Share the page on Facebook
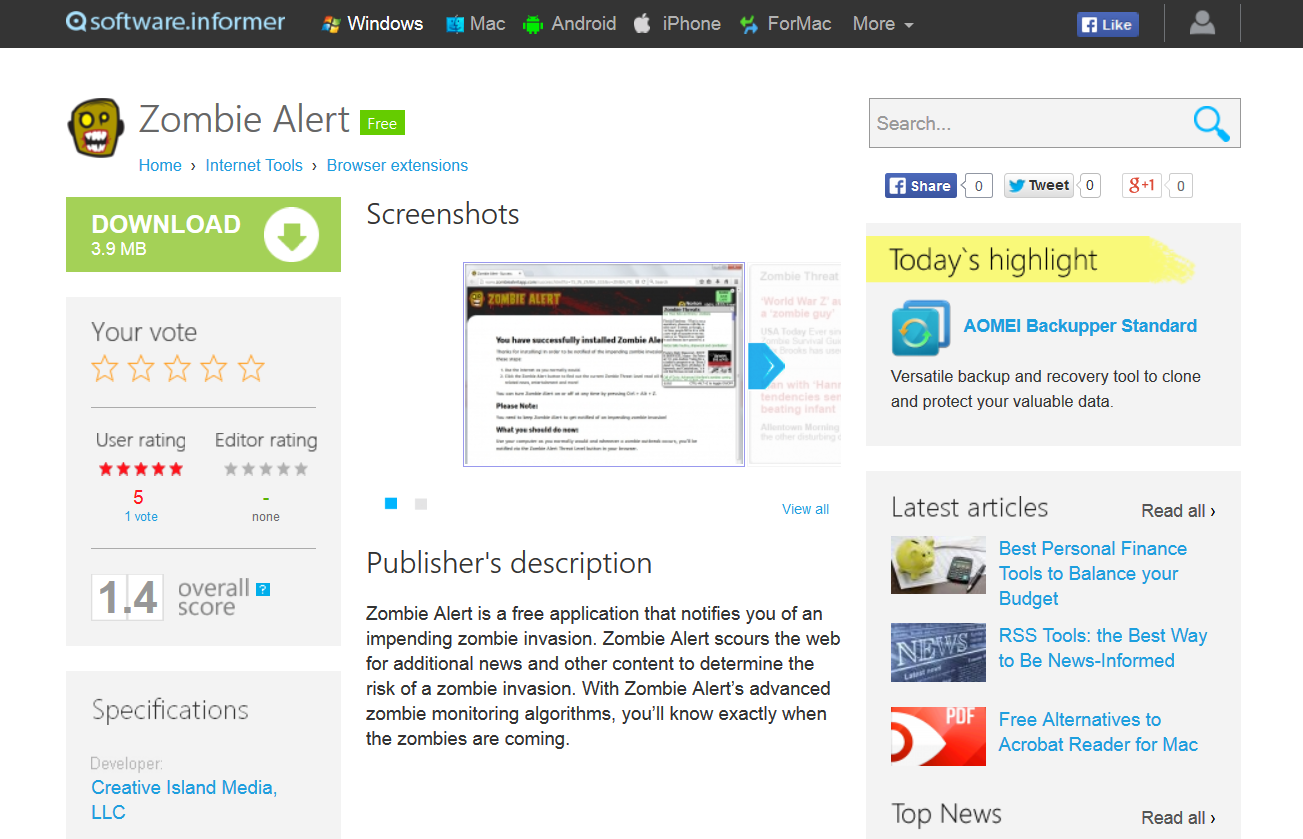 pos(920,185)
